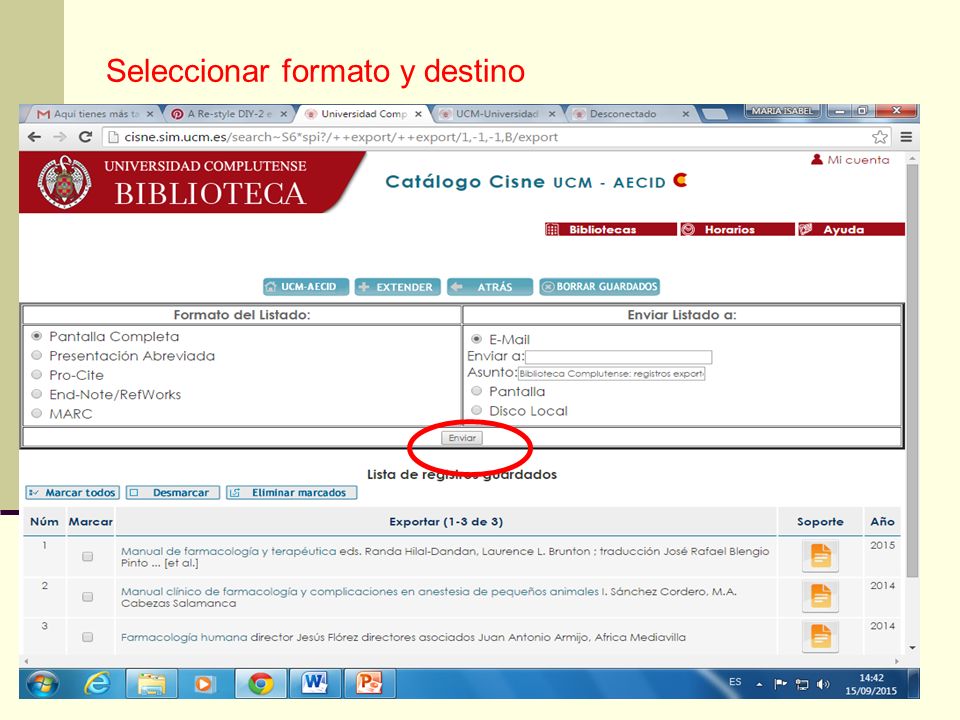Screen dimensions: 960x720
Task: Click the address bar URL
Action: (341, 137)
